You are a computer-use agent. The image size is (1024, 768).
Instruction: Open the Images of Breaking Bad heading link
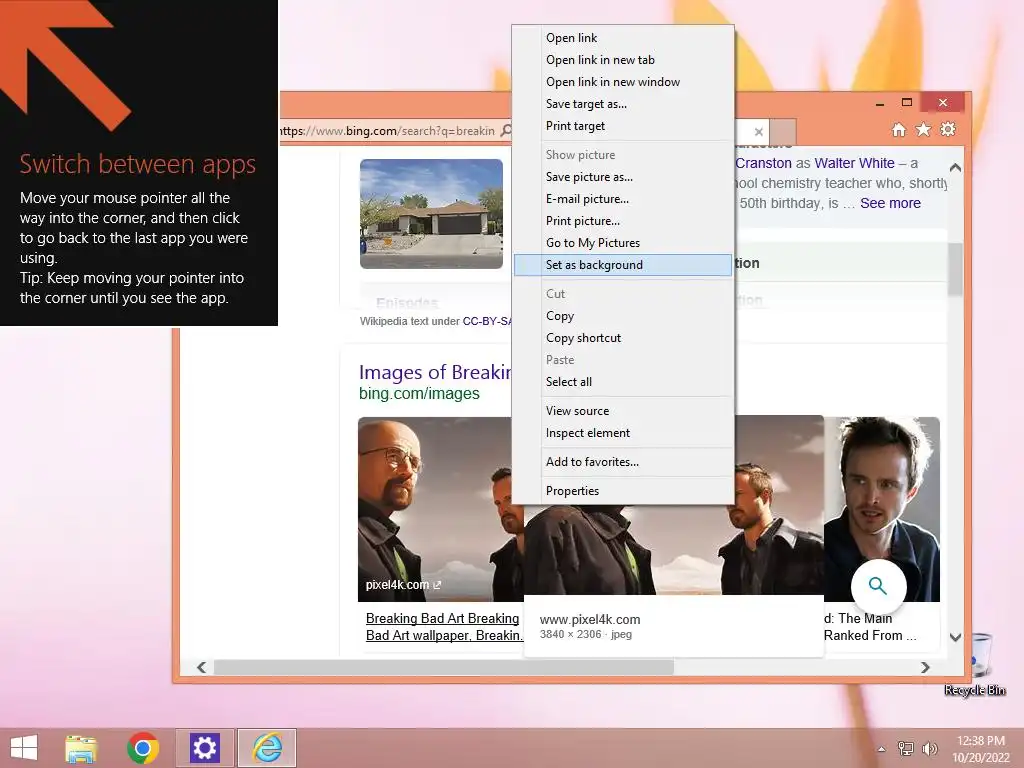435,372
